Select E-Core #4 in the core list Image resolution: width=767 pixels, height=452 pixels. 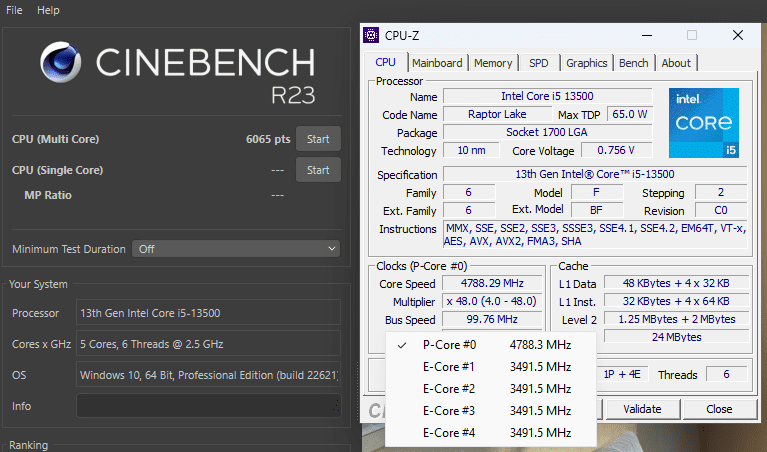(491, 433)
